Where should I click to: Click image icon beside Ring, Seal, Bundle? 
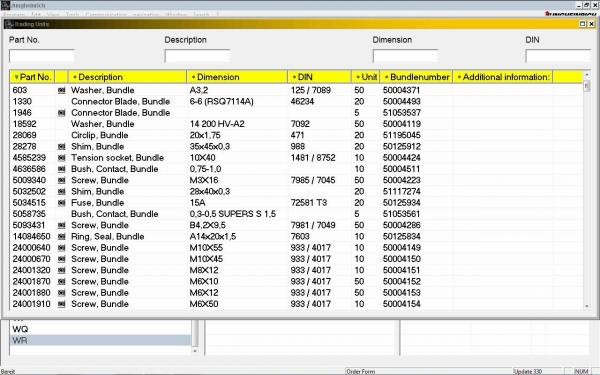61,236
